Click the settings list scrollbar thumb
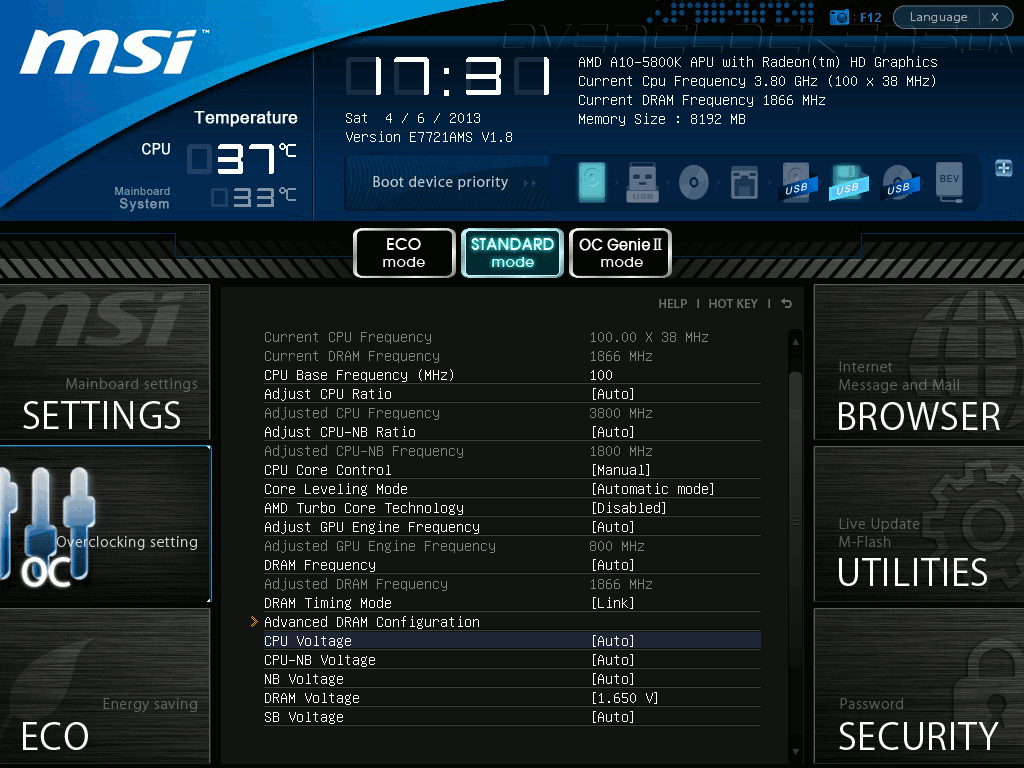This screenshot has height=768, width=1024. 795,519
